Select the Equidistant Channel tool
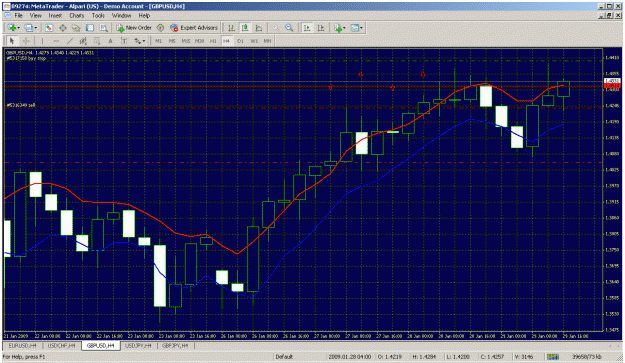The width and height of the screenshot is (625, 363). [x=83, y=41]
